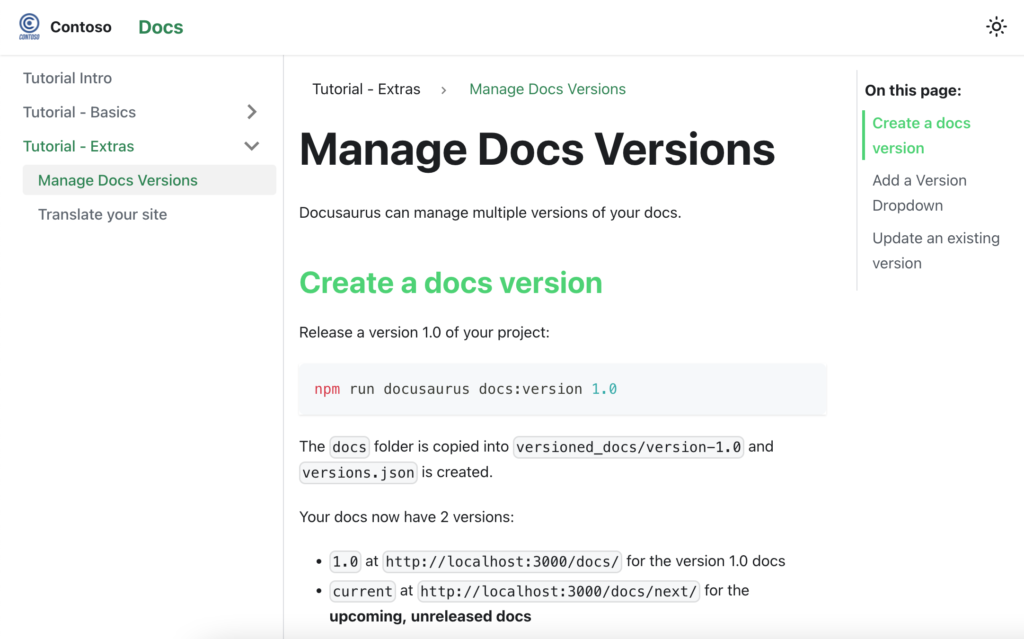Go to the Contoso site title
The image size is (1024, 639).
(x=81, y=27)
